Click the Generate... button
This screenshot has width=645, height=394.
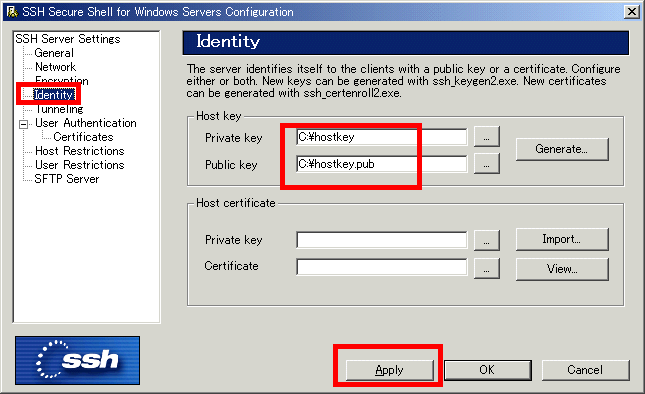tap(562, 149)
